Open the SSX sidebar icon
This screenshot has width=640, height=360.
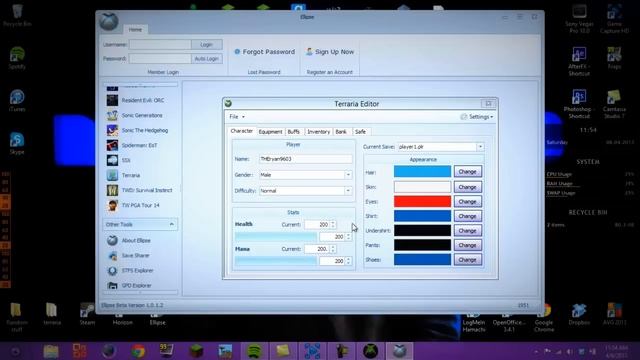pos(112,160)
